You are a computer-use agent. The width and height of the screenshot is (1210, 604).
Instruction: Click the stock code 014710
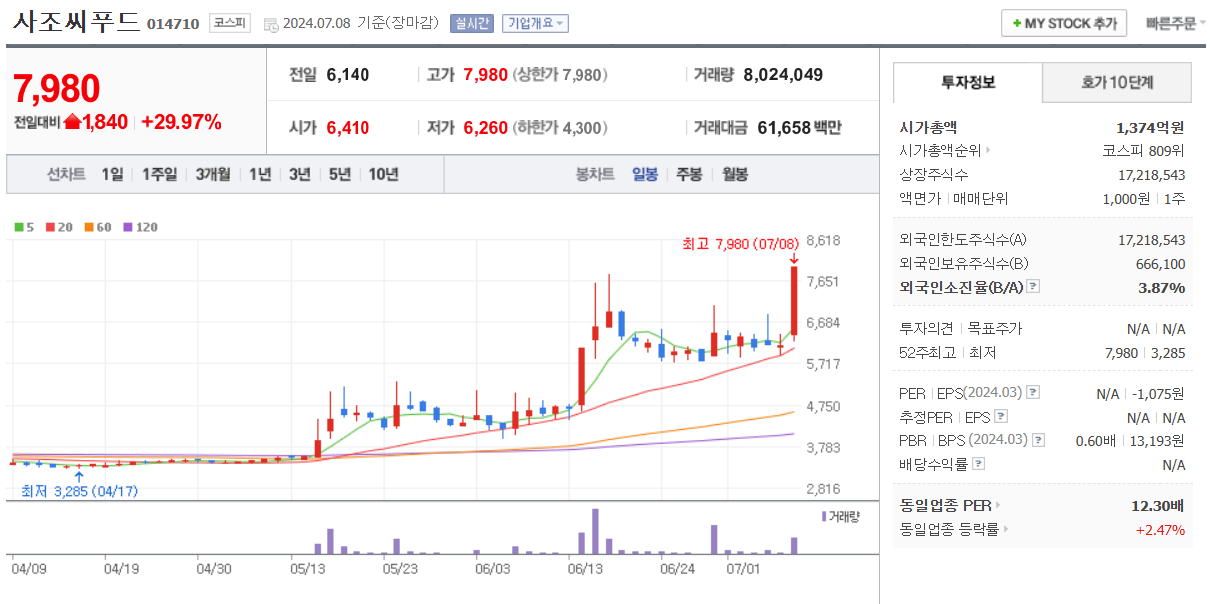click(173, 24)
